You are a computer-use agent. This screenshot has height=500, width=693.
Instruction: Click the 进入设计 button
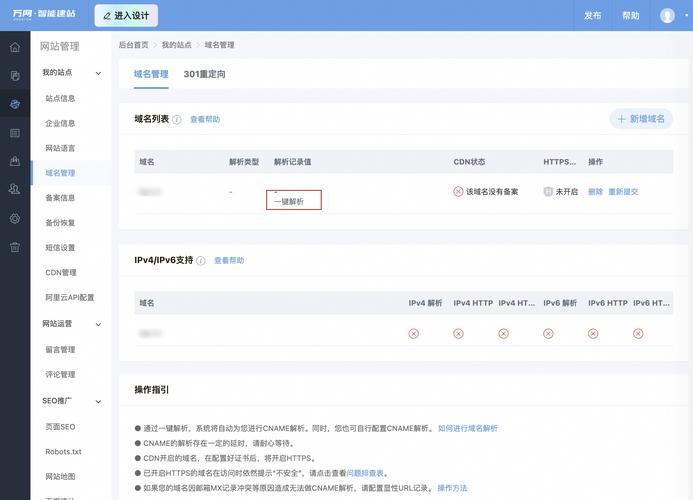(126, 15)
